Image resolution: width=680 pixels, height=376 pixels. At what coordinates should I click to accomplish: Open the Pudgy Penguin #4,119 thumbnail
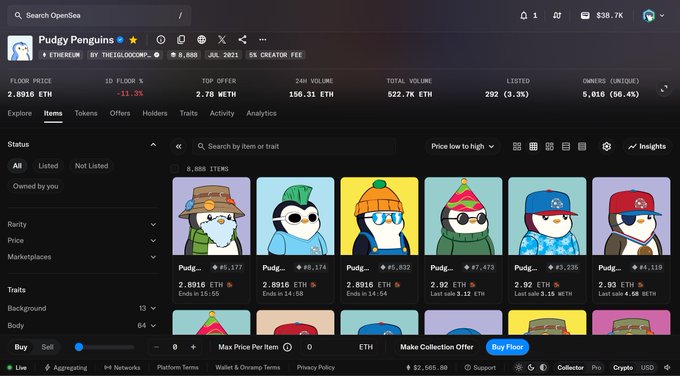(x=631, y=216)
